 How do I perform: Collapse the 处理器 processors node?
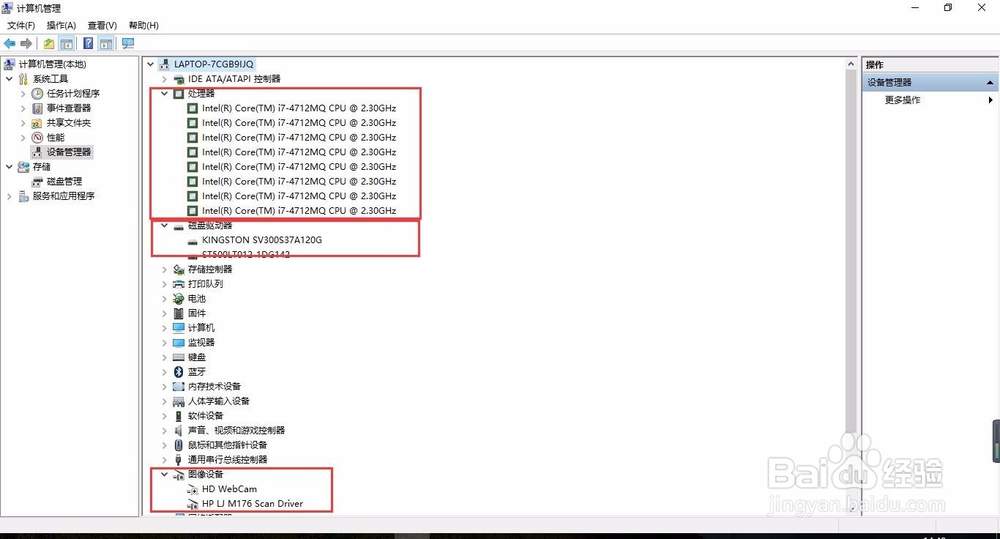point(165,93)
